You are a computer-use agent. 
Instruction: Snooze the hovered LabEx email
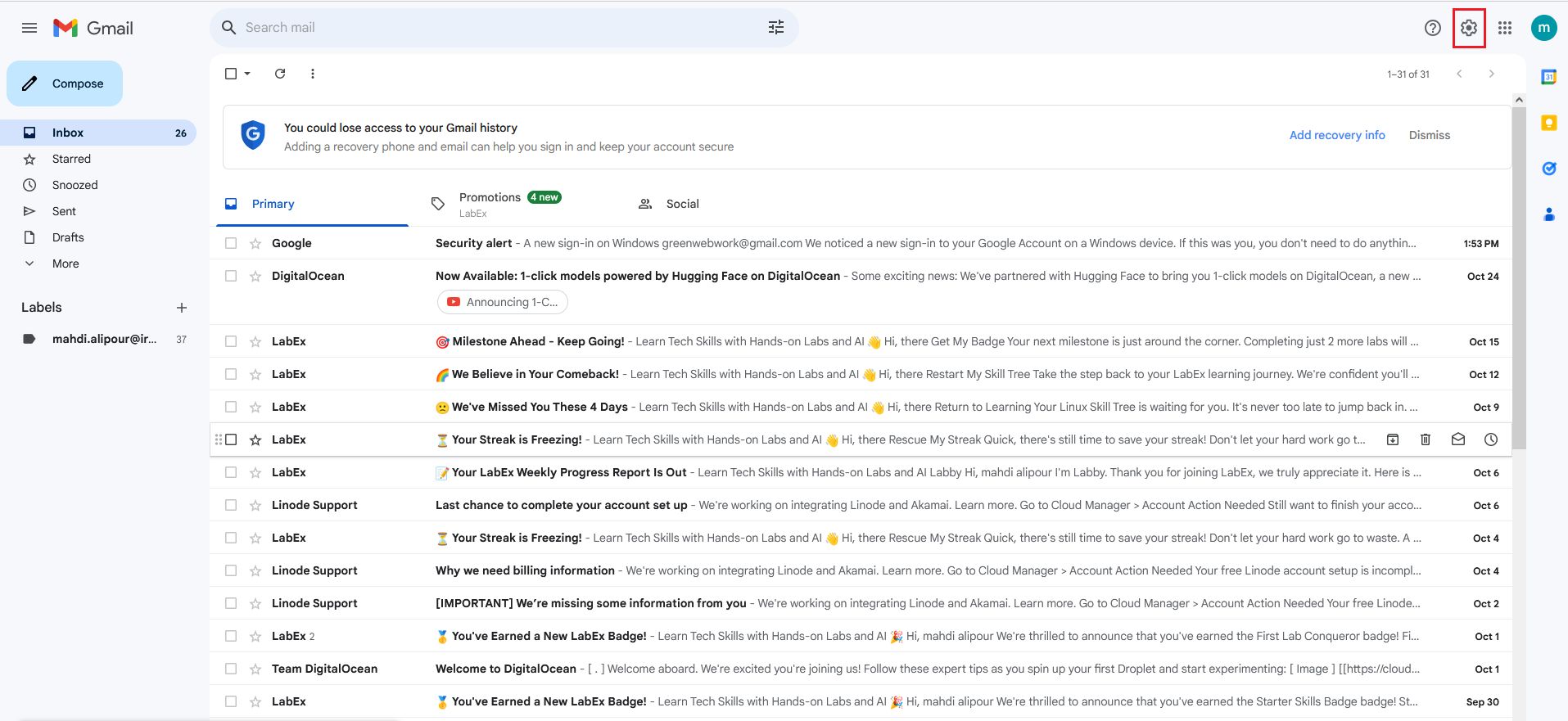pyautogui.click(x=1491, y=439)
